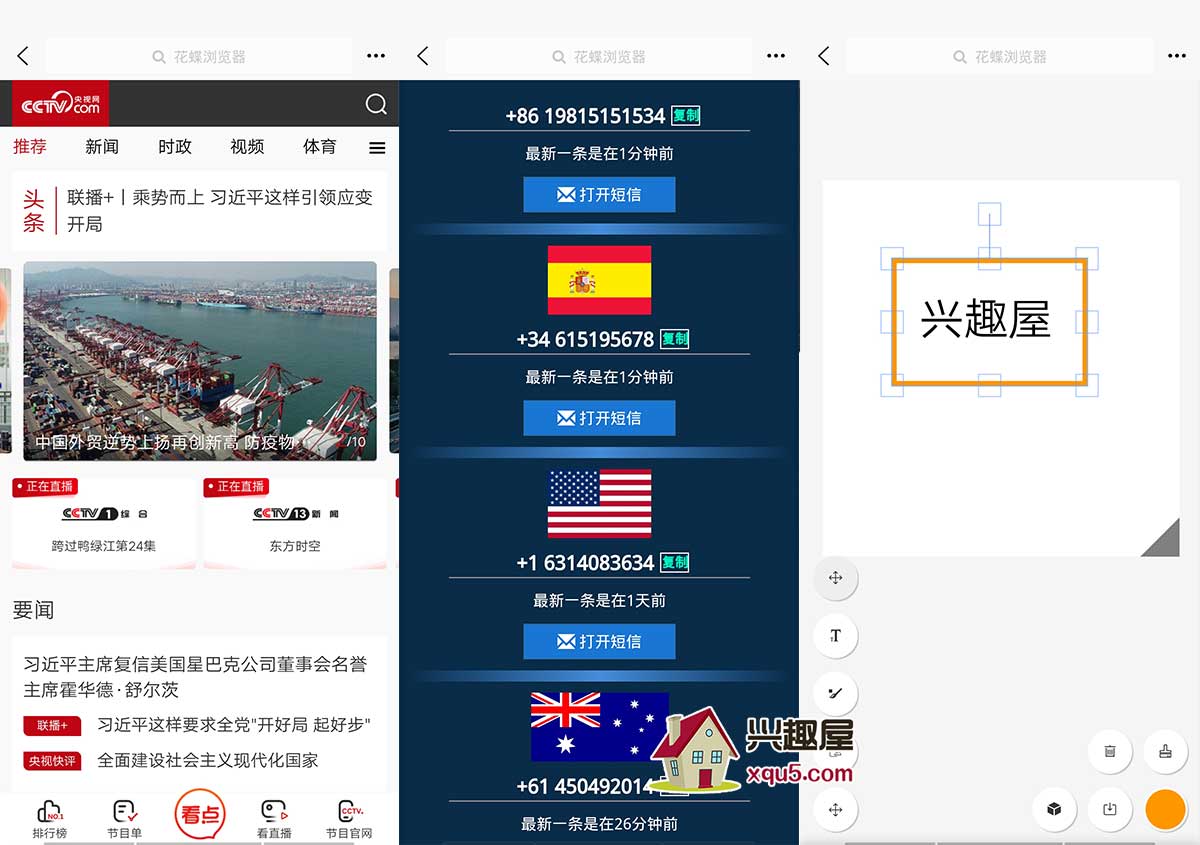Pick the orange color swatch circle
The width and height of the screenshot is (1200, 845).
pyautogui.click(x=1165, y=809)
